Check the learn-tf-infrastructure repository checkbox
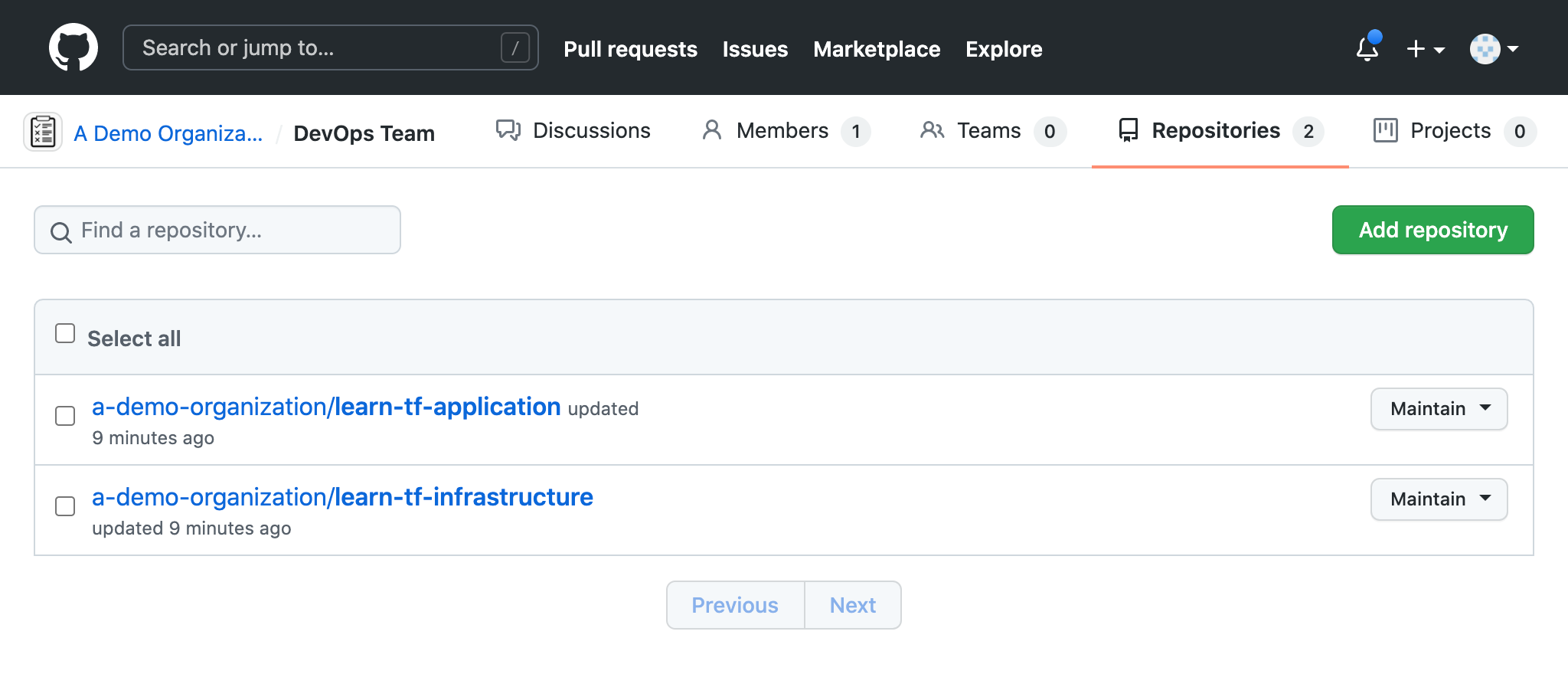 point(65,506)
